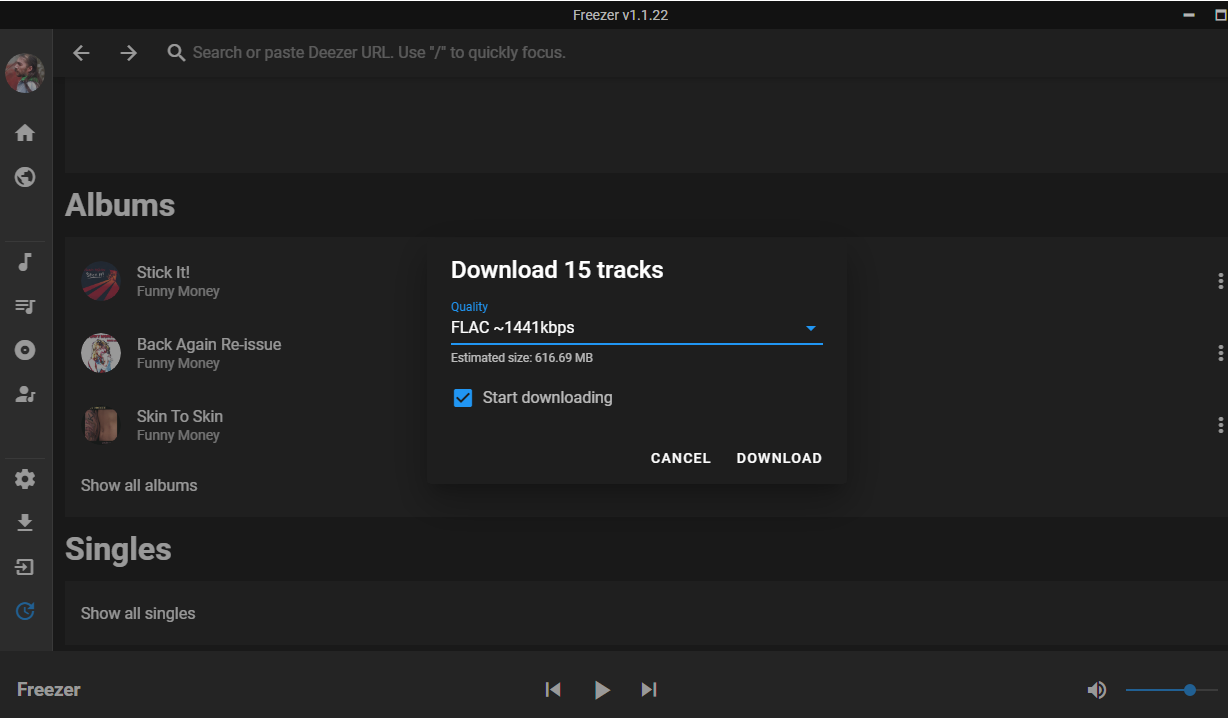1228x718 pixels.
Task: Open Settings gear icon
Action: (x=25, y=479)
